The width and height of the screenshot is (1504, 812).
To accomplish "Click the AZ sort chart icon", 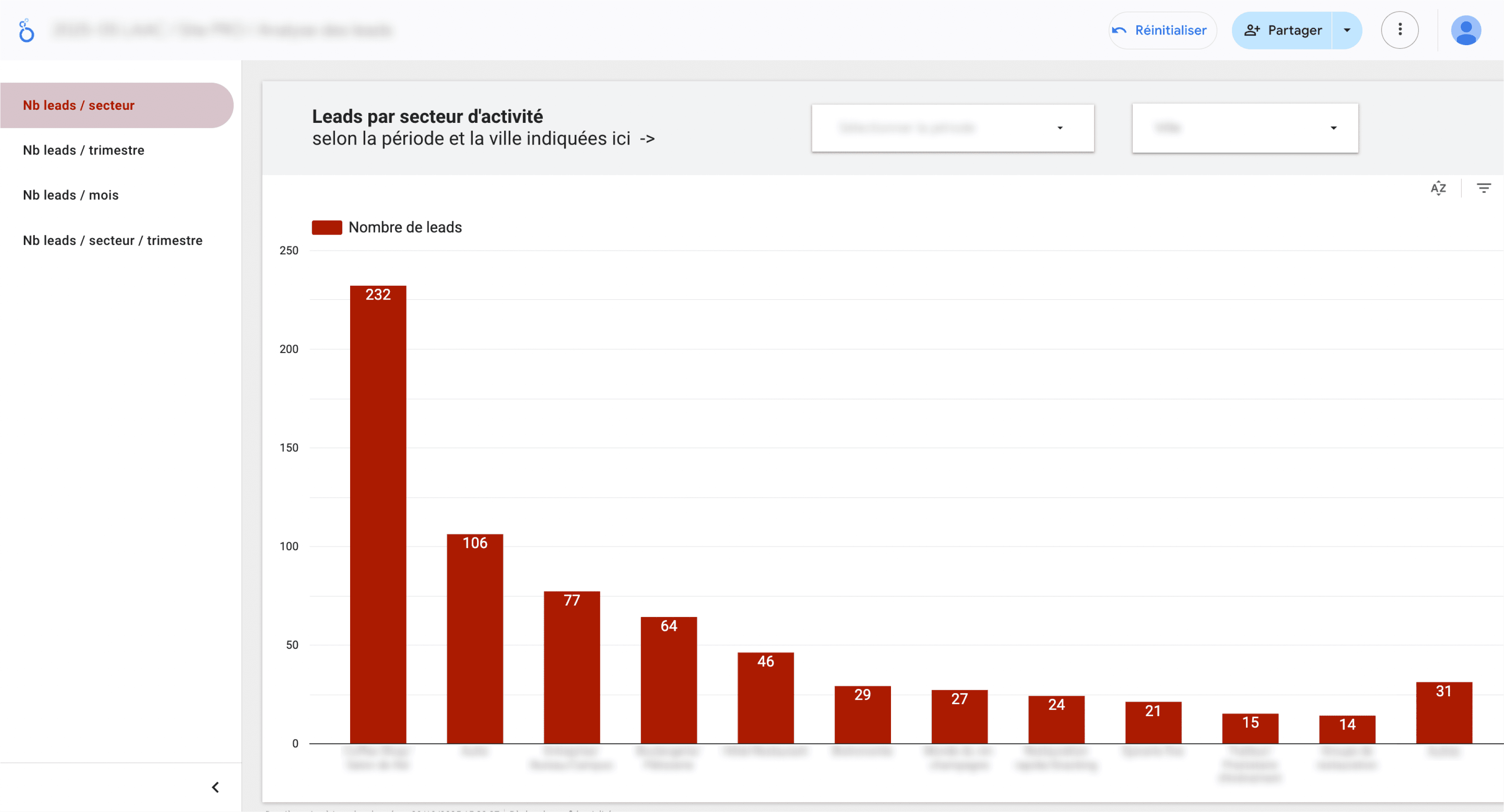I will tap(1438, 188).
